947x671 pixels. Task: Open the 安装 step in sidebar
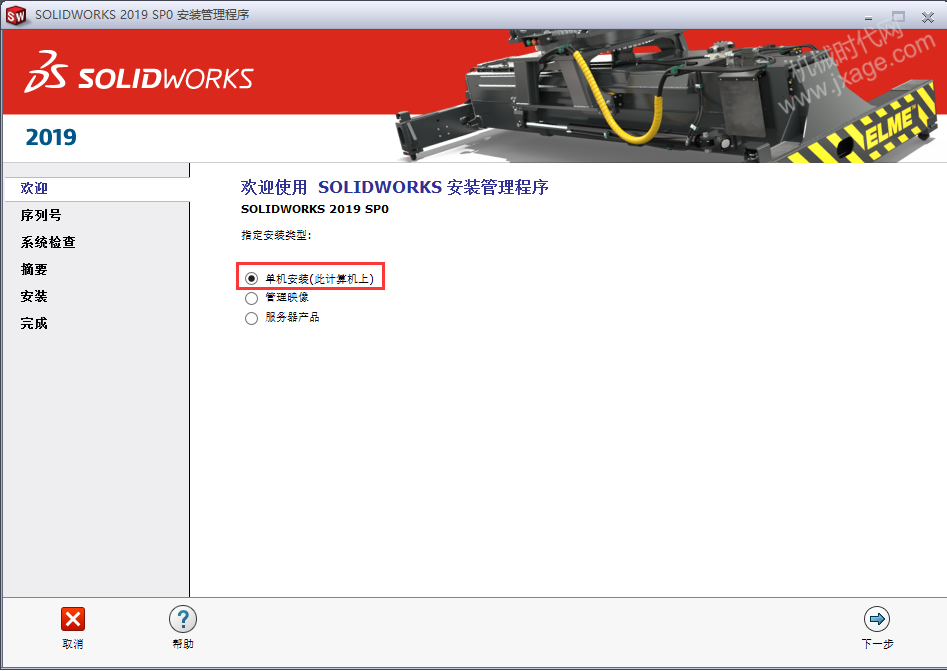point(34,297)
